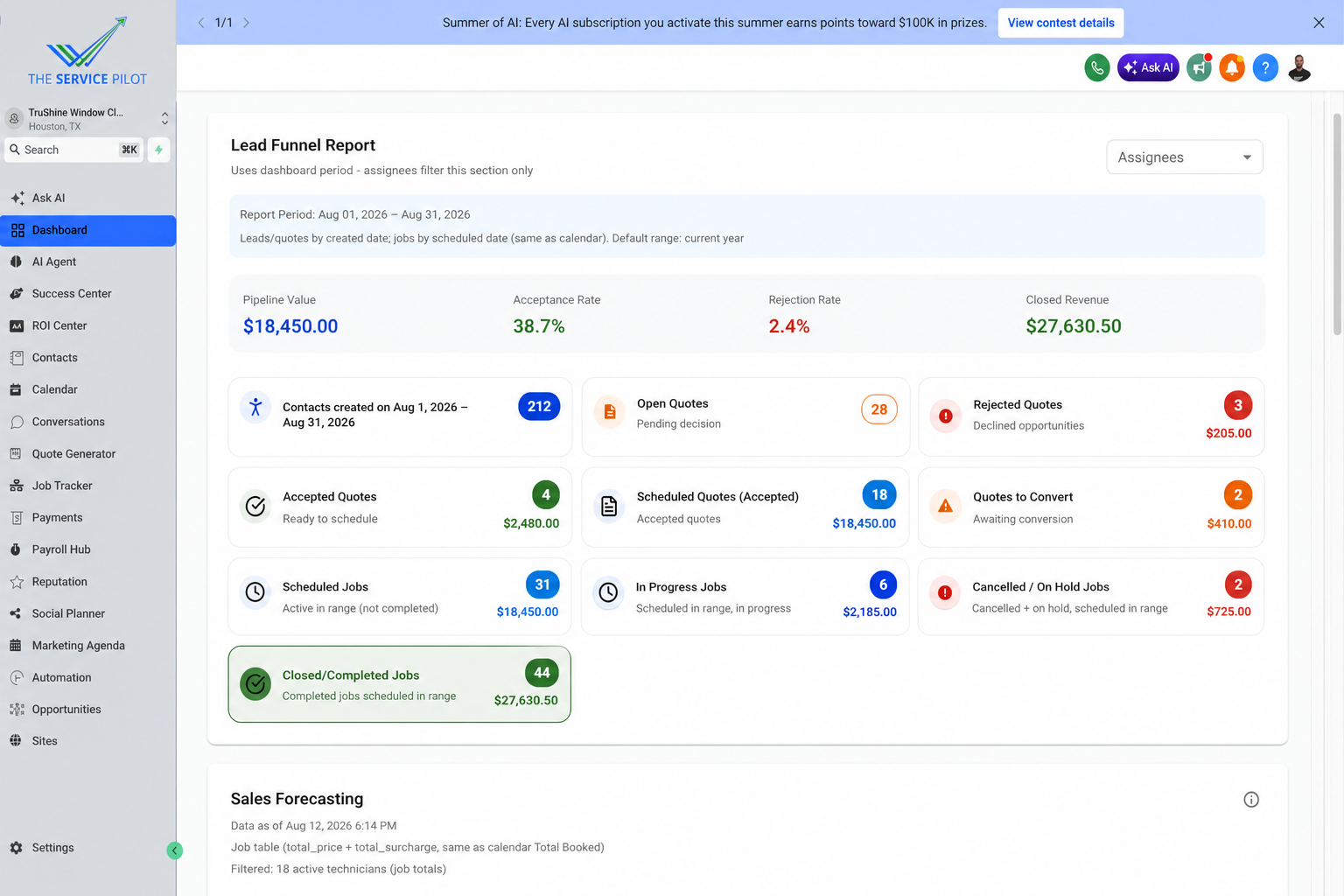The width and height of the screenshot is (1344, 896).
Task: Click the Report Period date text
Action: tap(355, 214)
